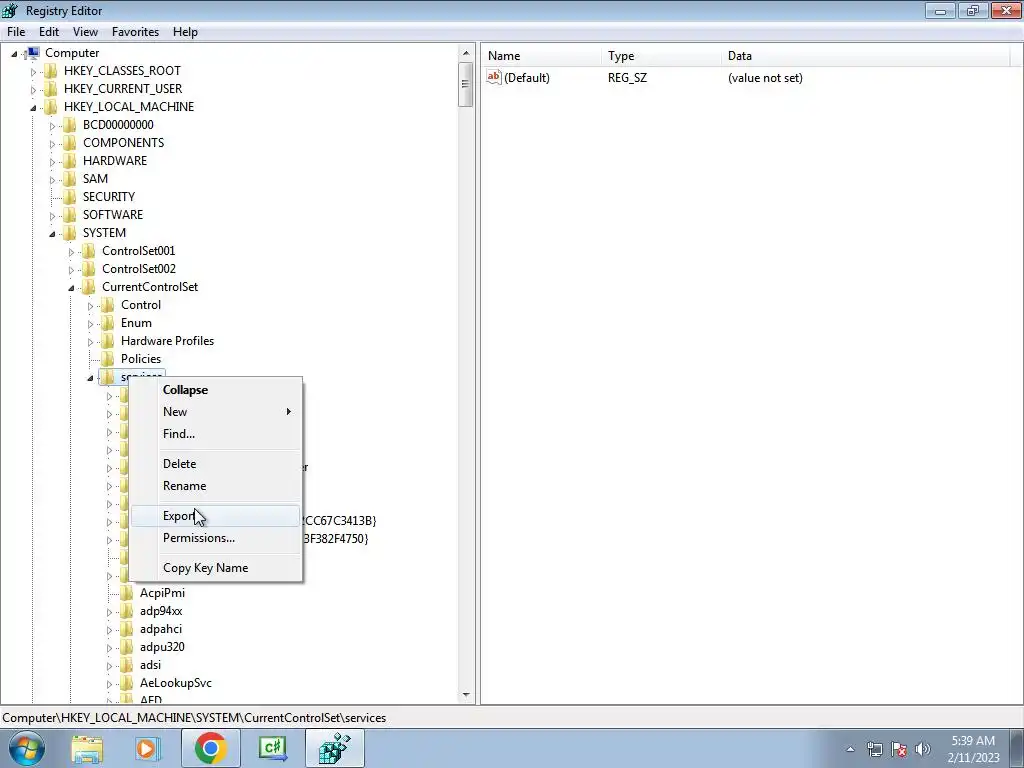Expand the ControlSet001 key

tap(71, 251)
